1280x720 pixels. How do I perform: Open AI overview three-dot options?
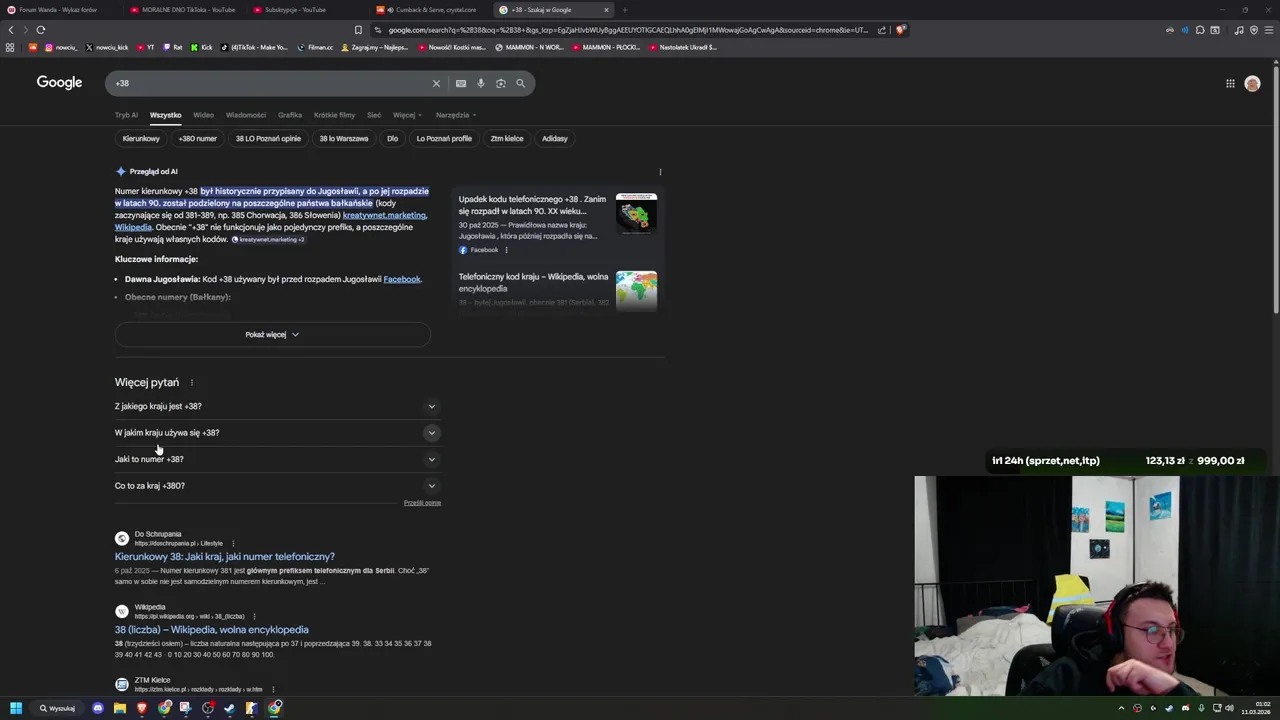660,171
